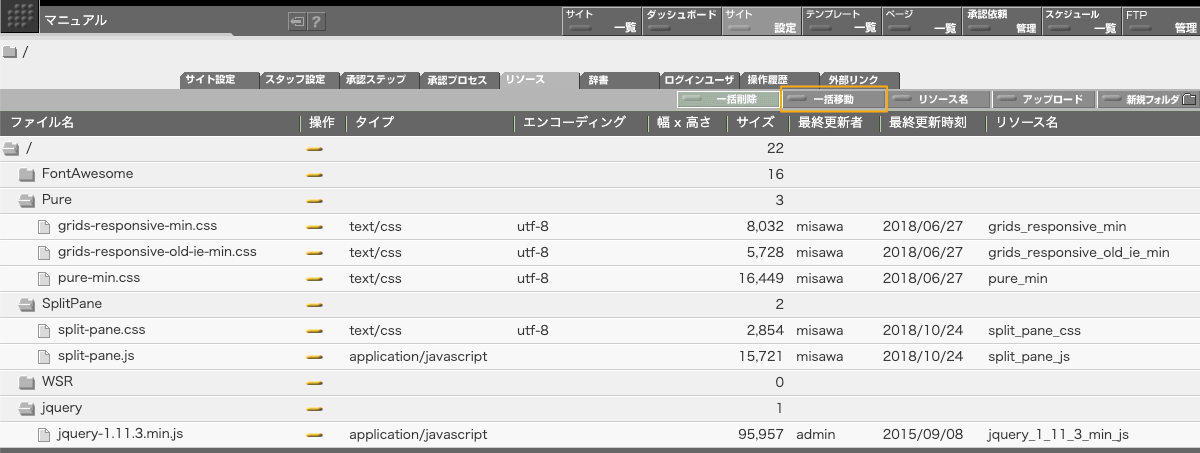Open the ページ一覧 top menu
Screen dimensions: 1200x453
click(920, 21)
